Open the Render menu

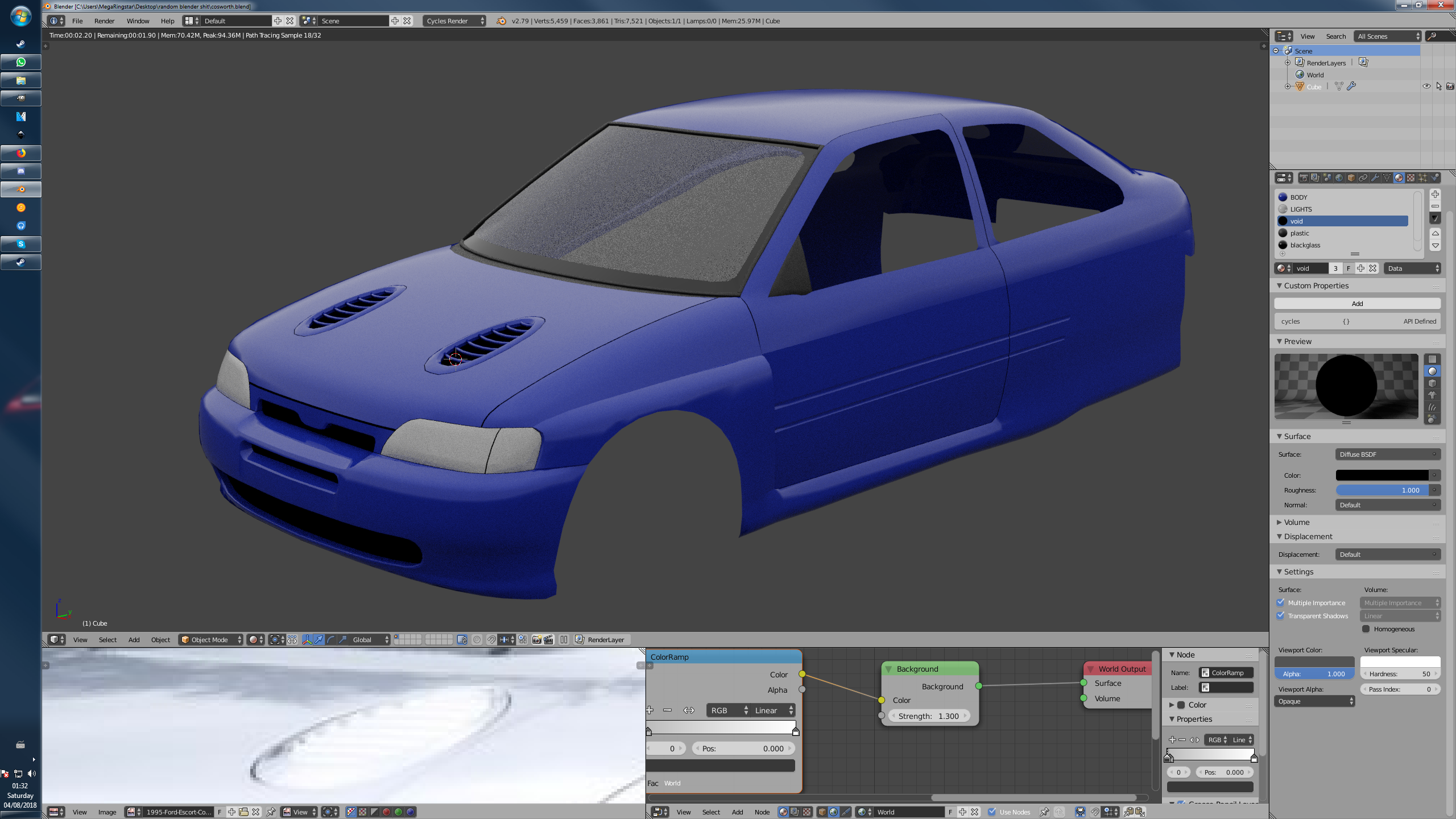(x=104, y=21)
